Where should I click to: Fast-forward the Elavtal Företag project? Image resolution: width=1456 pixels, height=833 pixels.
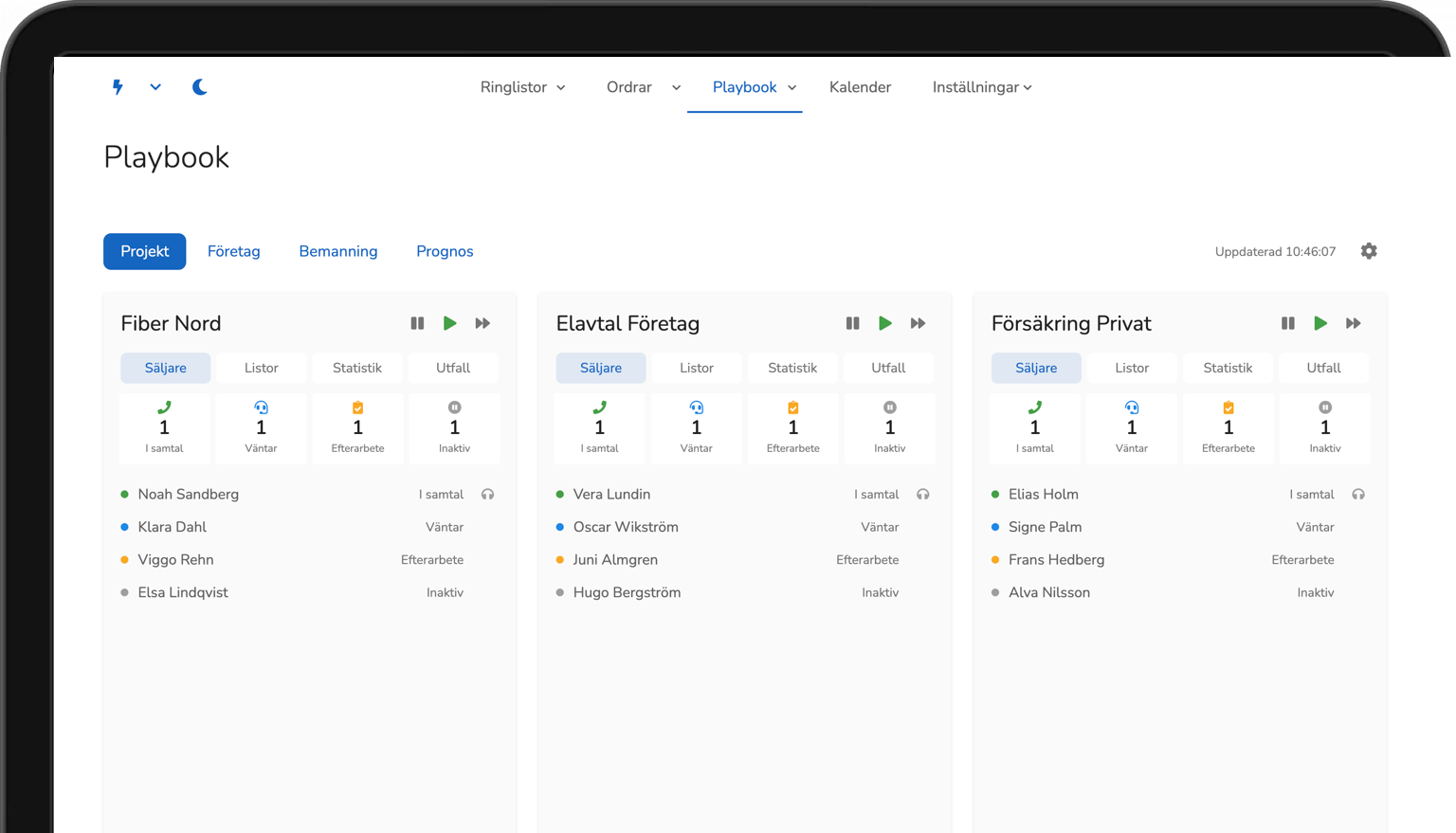[x=918, y=323]
